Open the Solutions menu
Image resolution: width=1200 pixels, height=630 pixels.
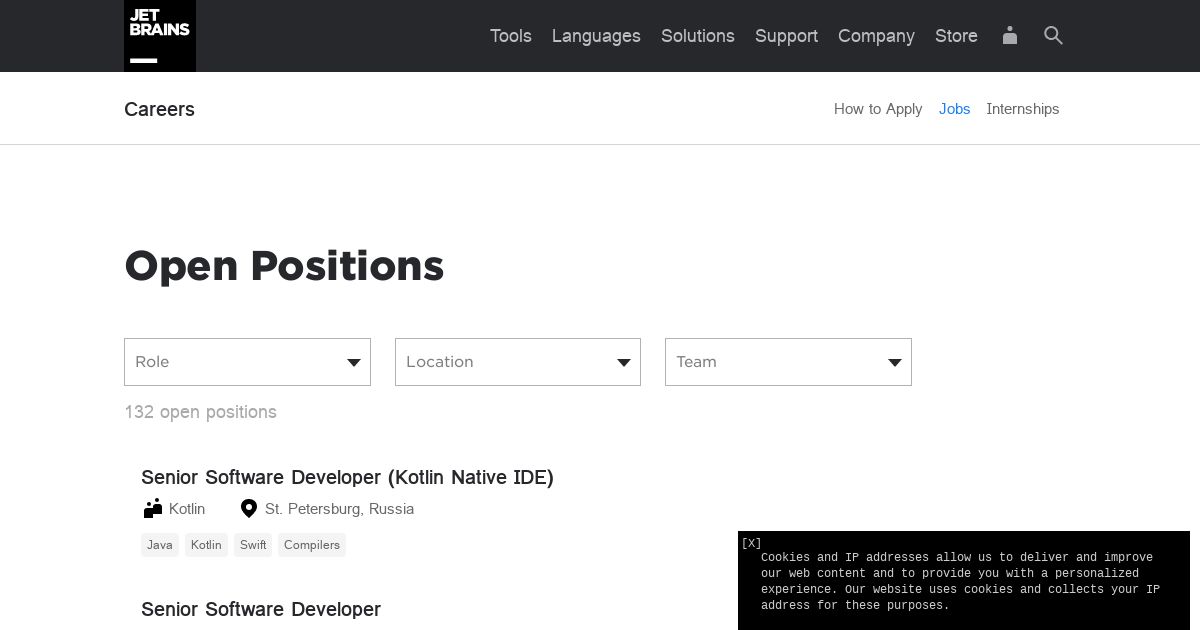tap(697, 36)
